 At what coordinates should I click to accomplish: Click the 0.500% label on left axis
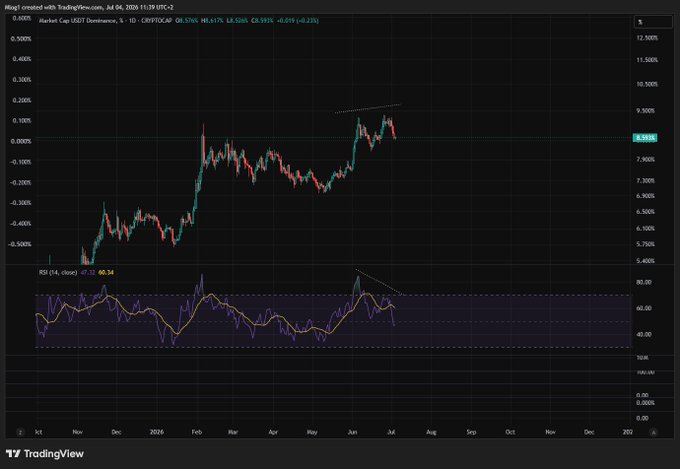21,39
